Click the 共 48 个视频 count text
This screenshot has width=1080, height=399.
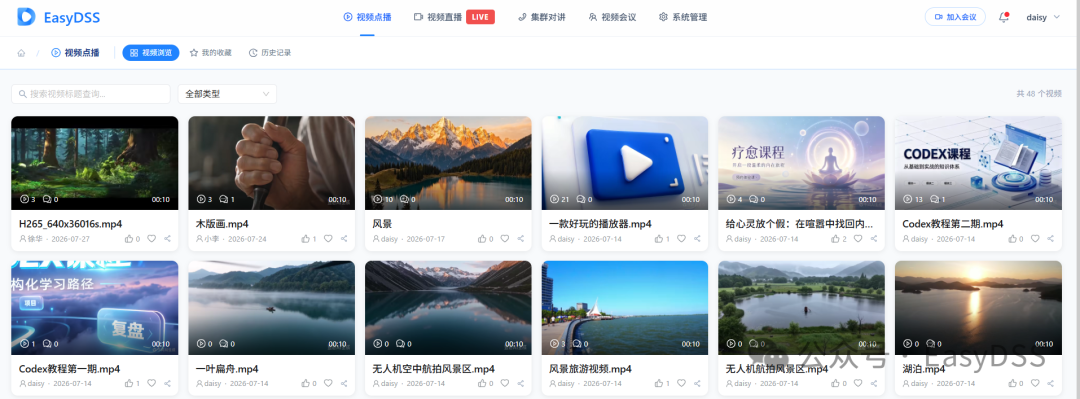click(x=1039, y=94)
